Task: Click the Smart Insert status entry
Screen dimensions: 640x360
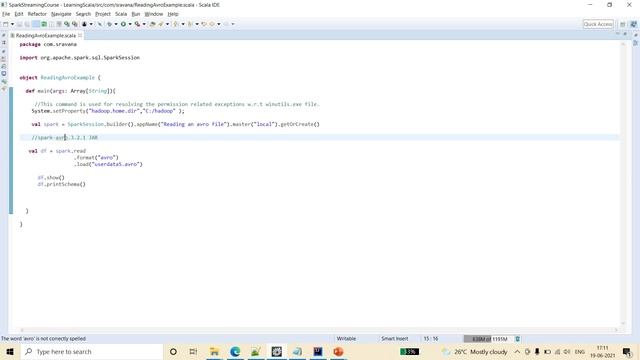Action: coord(395,339)
